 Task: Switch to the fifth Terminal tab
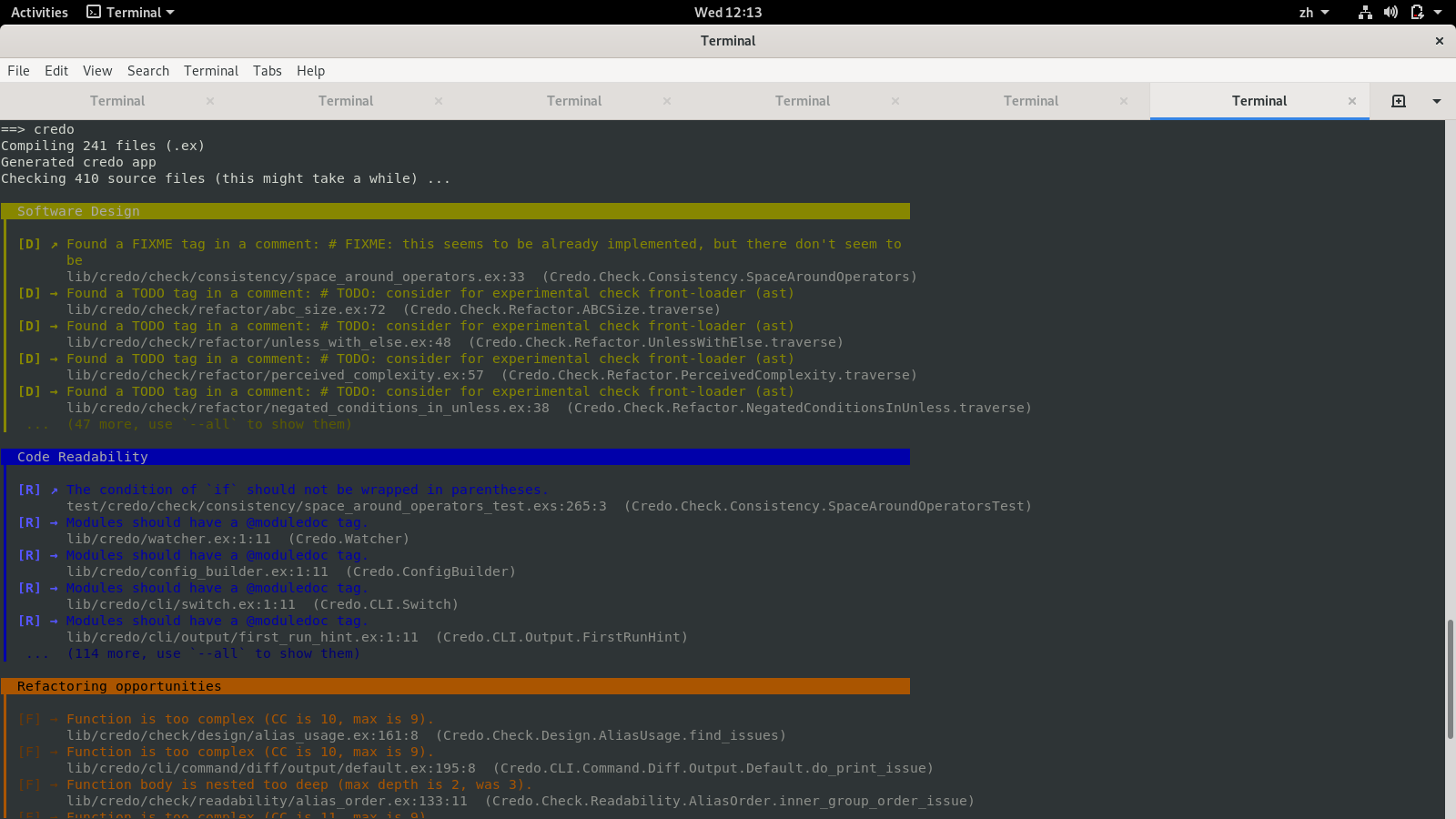click(1031, 101)
